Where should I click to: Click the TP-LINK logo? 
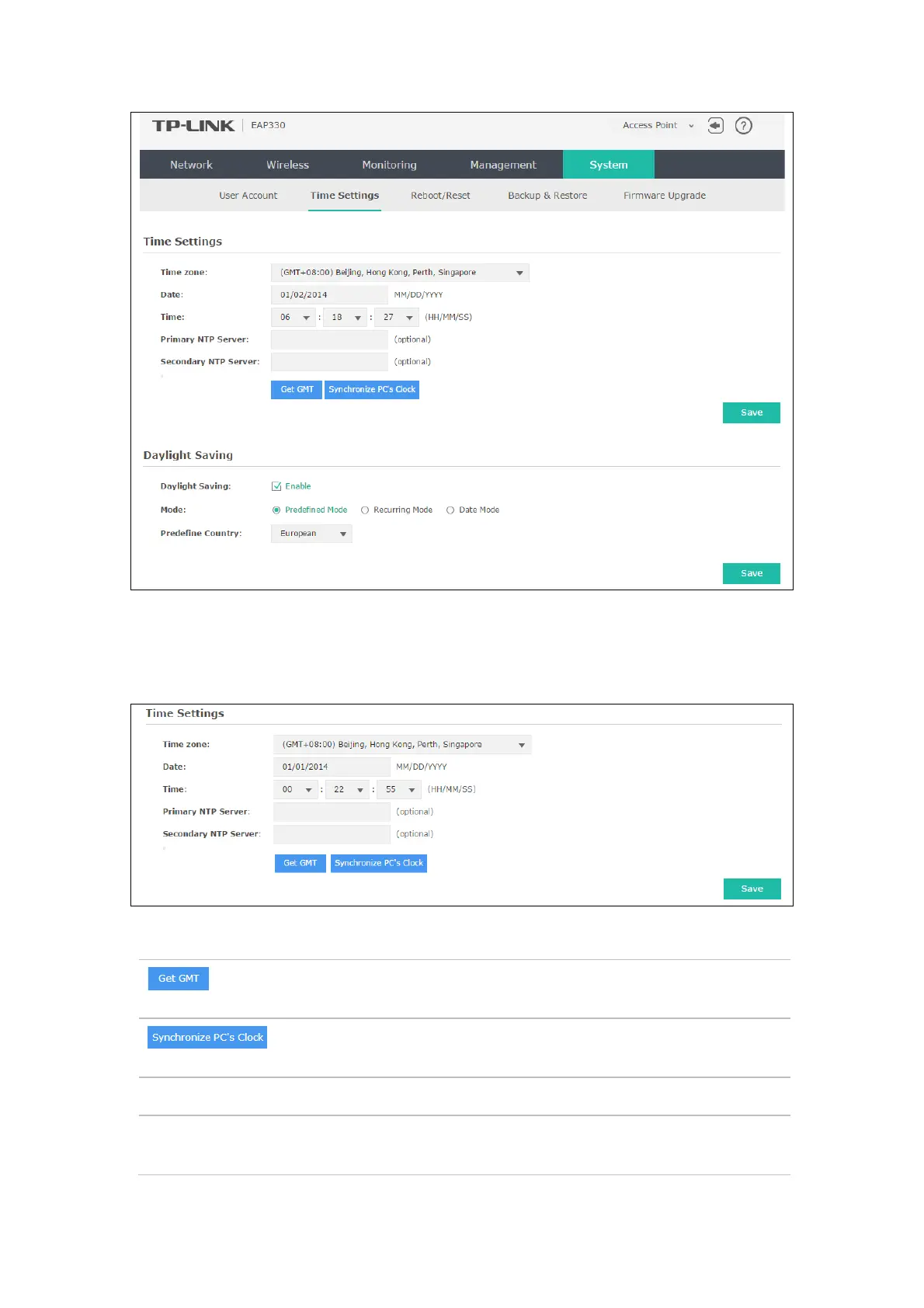tap(193, 126)
